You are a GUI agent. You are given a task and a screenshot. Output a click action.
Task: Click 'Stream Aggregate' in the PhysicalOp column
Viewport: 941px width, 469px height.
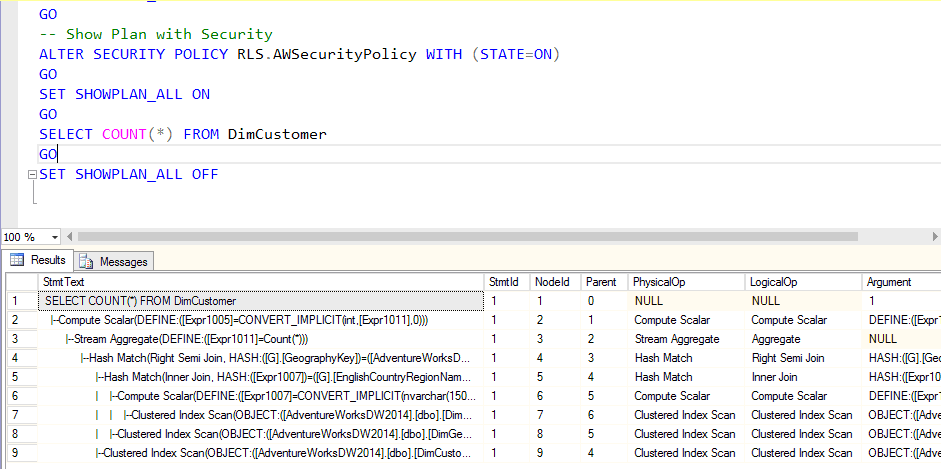686,339
